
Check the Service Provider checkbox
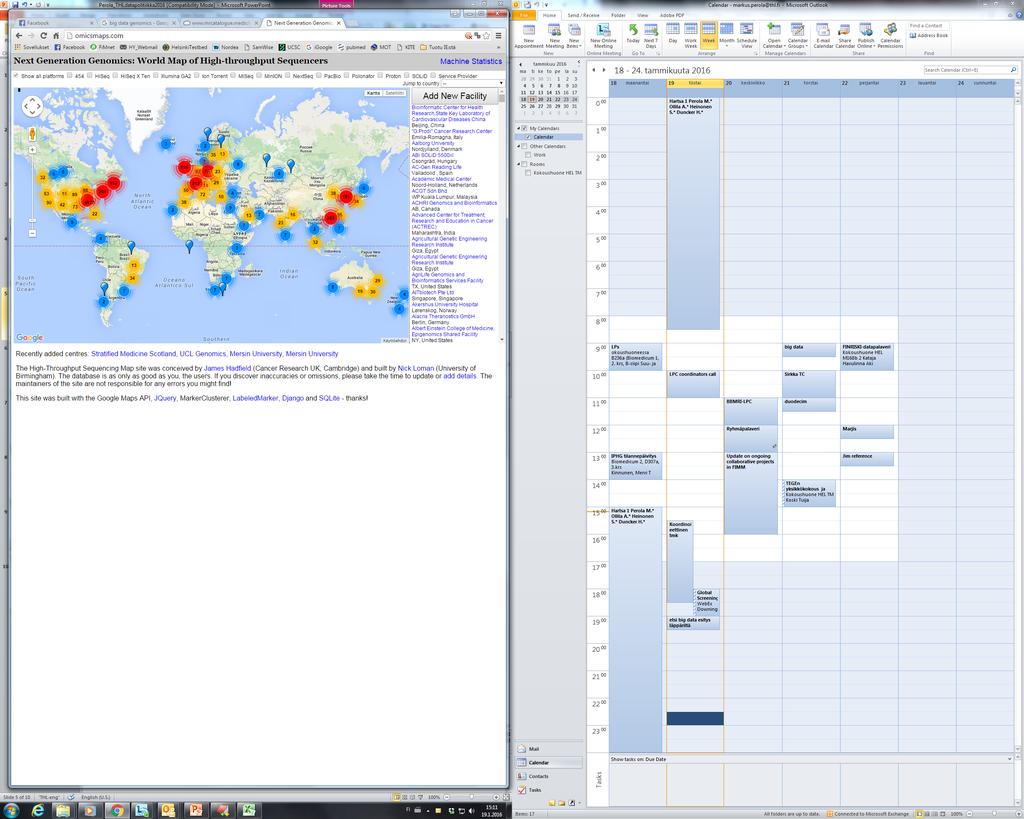[x=434, y=76]
